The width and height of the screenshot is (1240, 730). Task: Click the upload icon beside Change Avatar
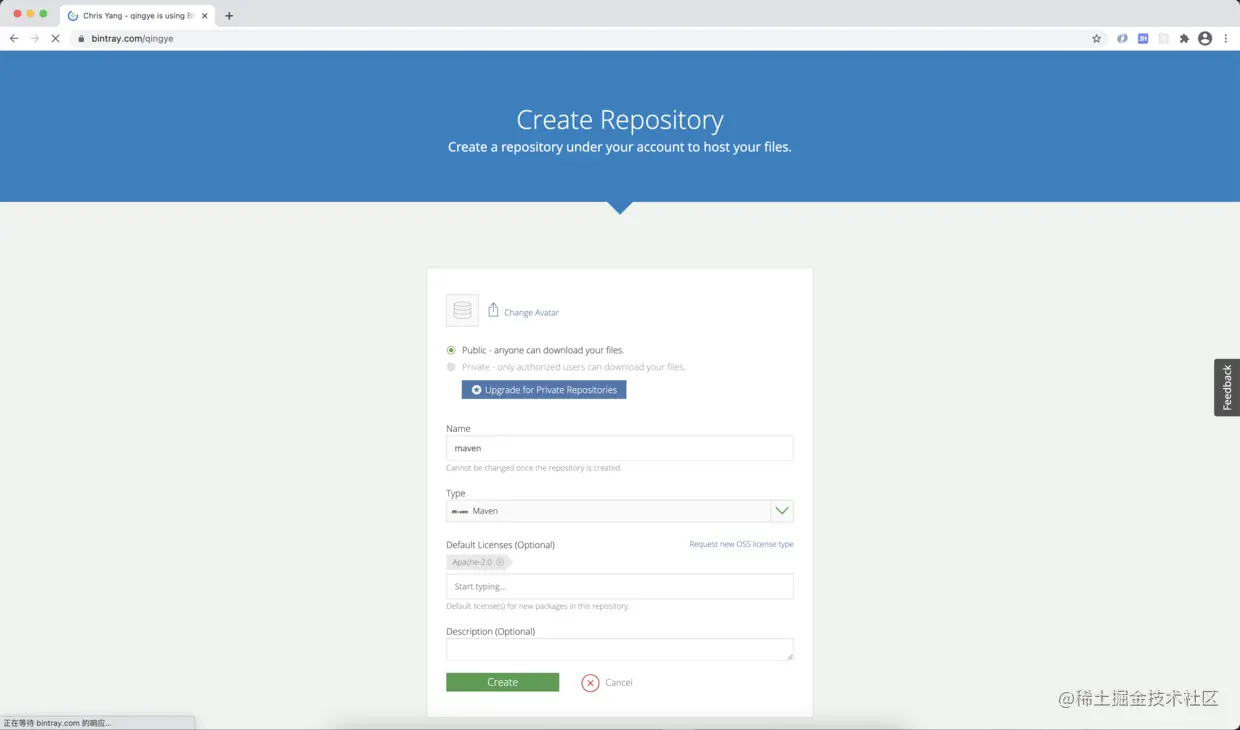pyautogui.click(x=493, y=311)
